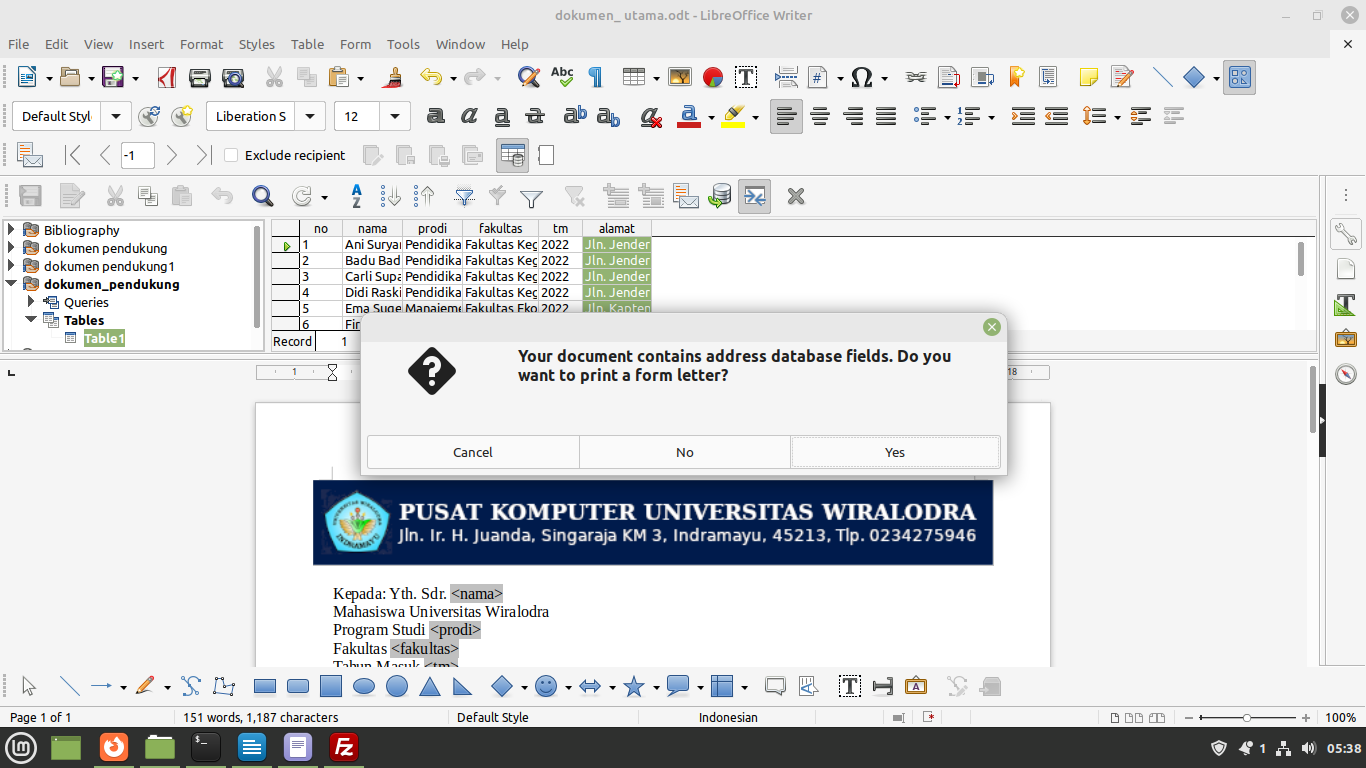Click the Fontwork text icon
The image size is (1366, 768).
[915, 686]
